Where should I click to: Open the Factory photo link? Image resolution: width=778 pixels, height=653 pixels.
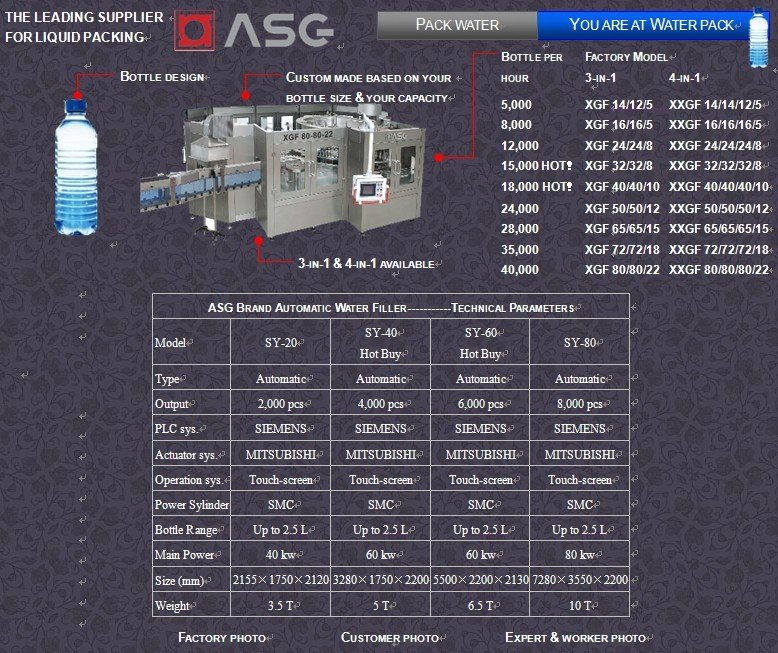coord(222,638)
